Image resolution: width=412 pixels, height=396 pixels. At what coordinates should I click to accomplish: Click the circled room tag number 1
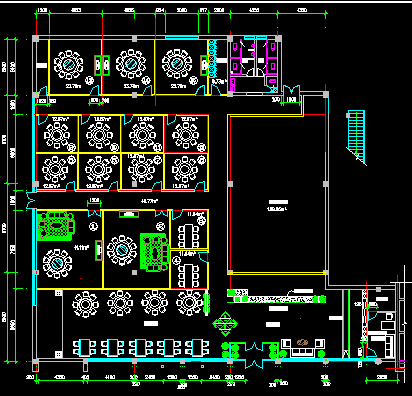coord(93,226)
